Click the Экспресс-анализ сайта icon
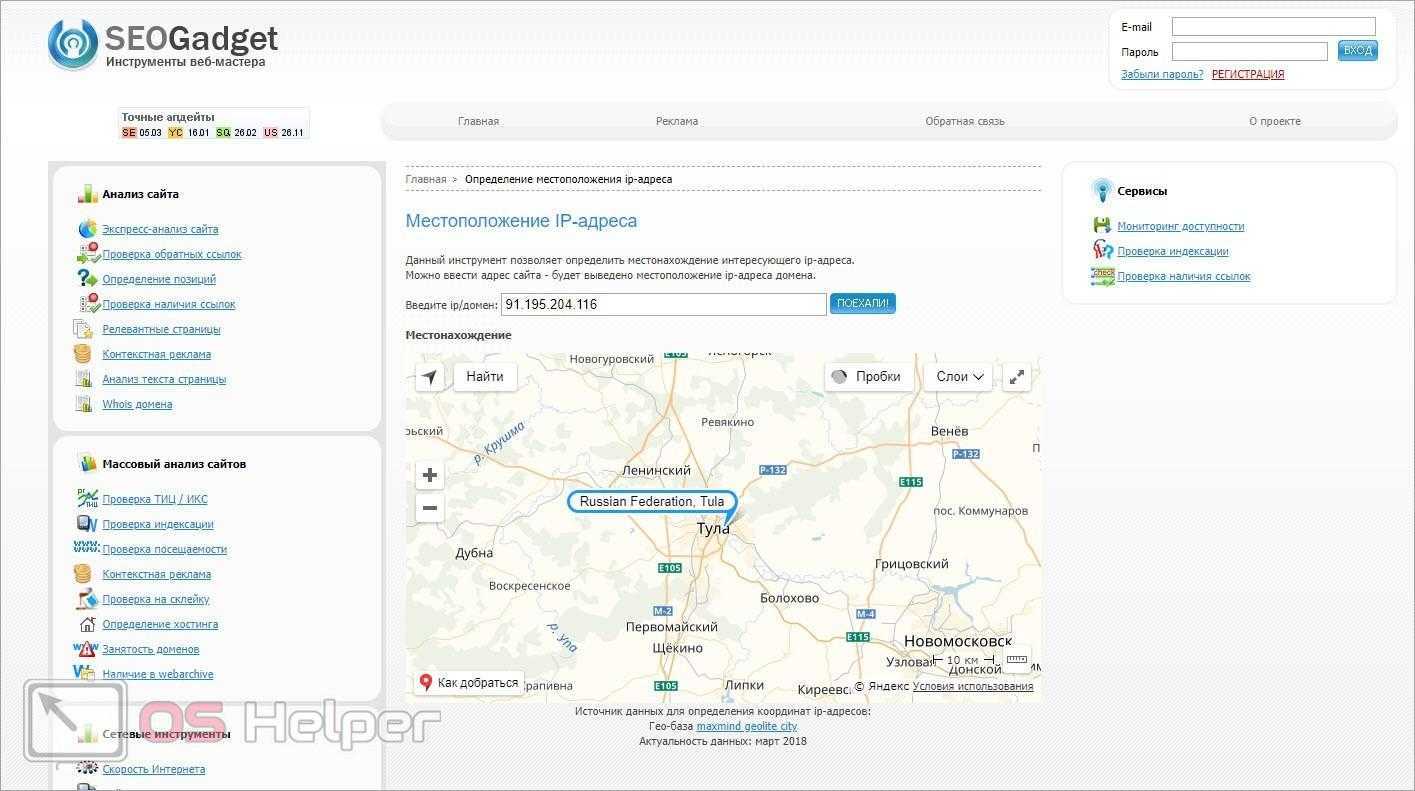The image size is (1415, 791). 87,229
